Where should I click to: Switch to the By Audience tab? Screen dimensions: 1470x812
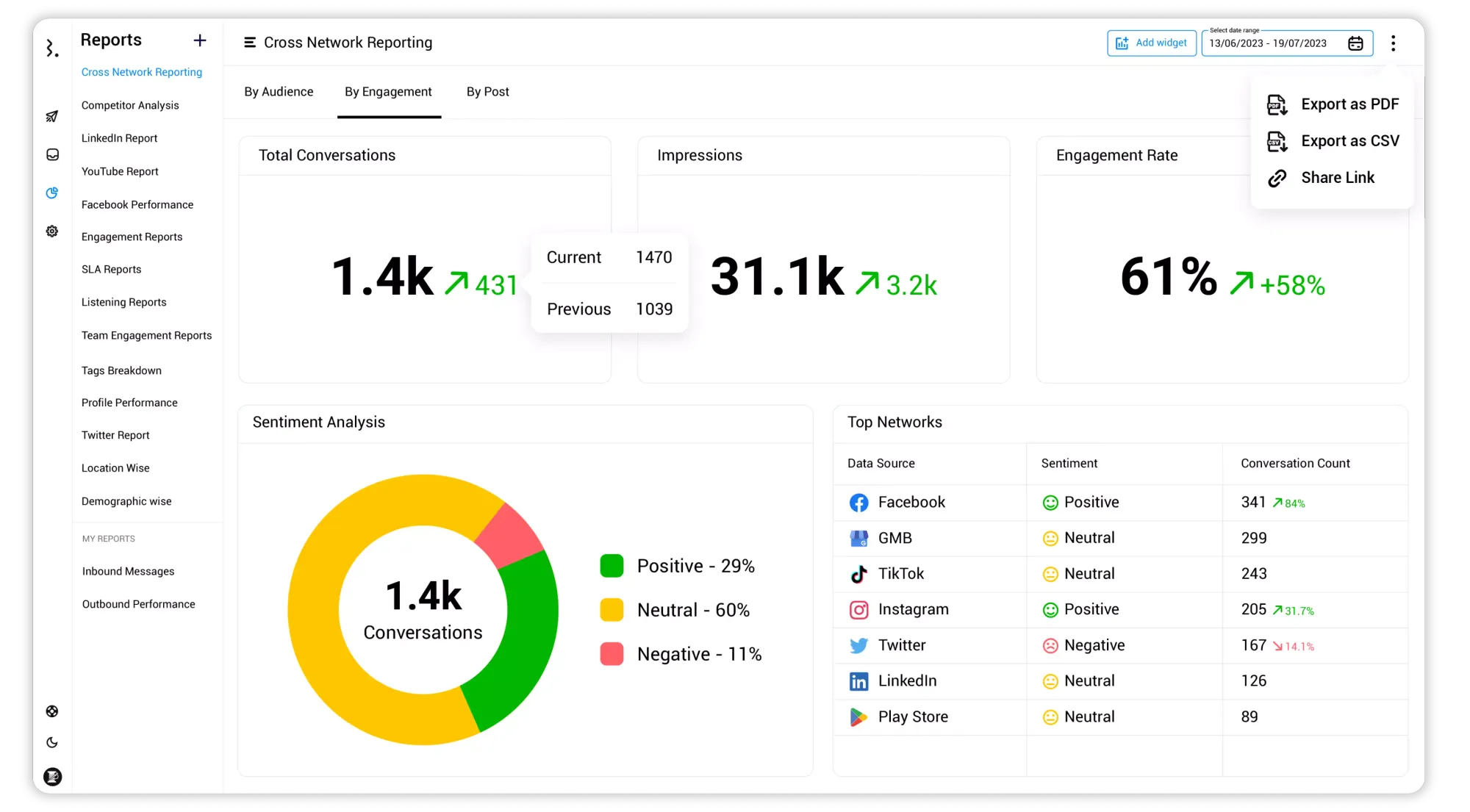pyautogui.click(x=279, y=92)
